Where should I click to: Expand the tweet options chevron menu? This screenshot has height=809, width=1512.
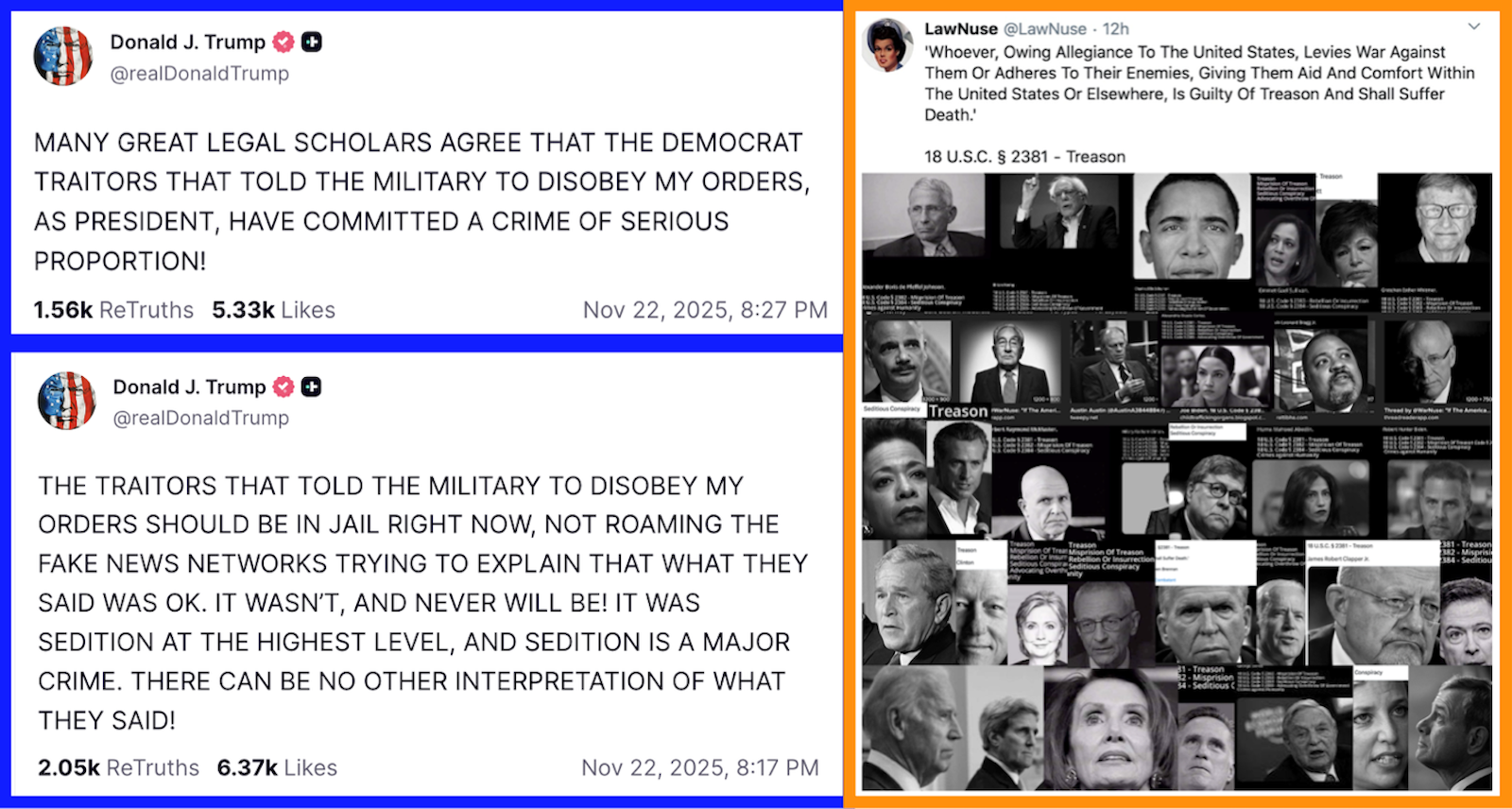coord(1473,27)
